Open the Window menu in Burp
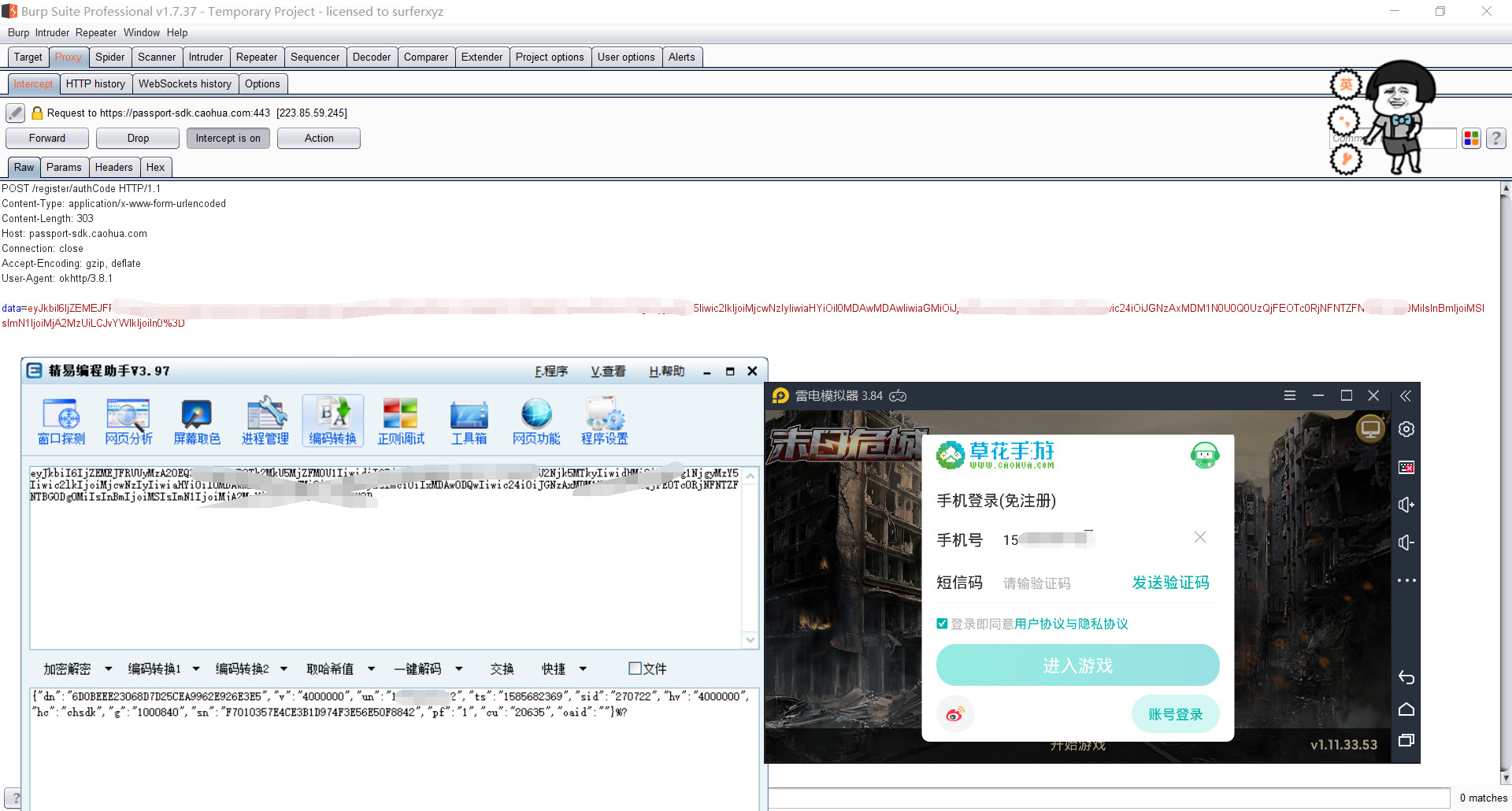Image resolution: width=1512 pixels, height=811 pixels. click(142, 33)
